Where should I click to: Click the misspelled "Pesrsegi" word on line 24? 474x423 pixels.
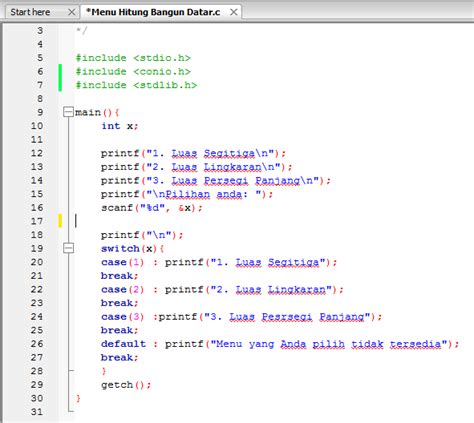pyautogui.click(x=287, y=317)
